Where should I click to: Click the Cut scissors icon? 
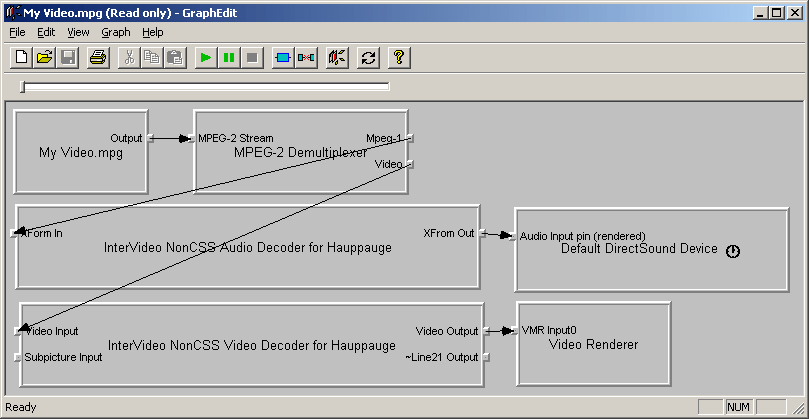(x=129, y=57)
